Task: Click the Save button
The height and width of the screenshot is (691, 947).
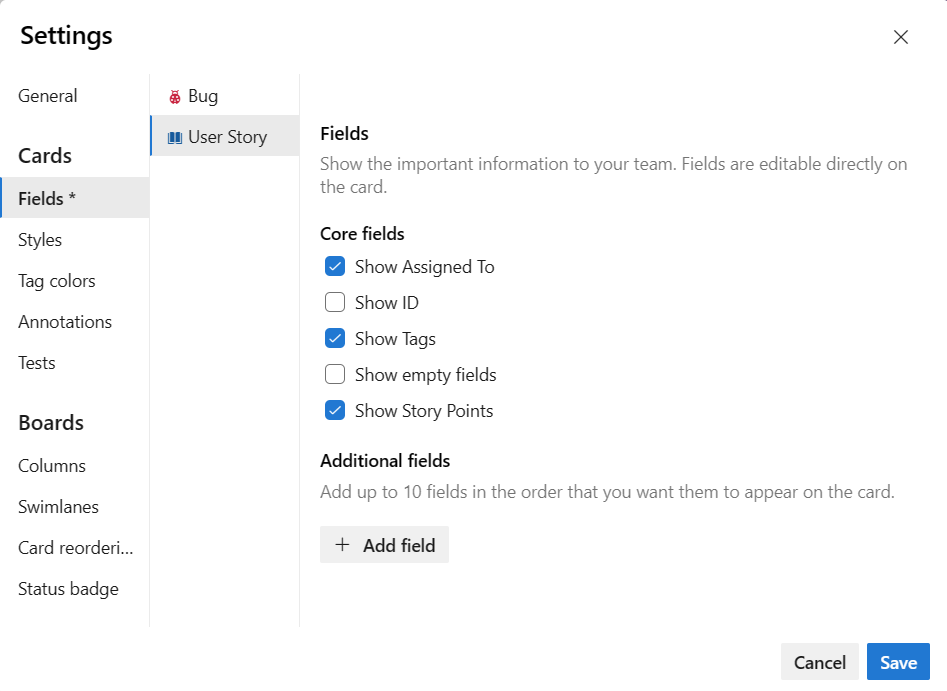Action: pos(898,663)
